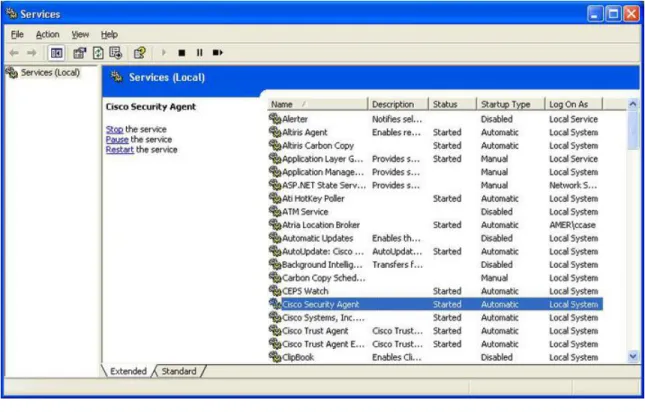Image resolution: width=645 pixels, height=412 pixels.
Task: Click the Refresh toolbar icon
Action: tap(98, 53)
